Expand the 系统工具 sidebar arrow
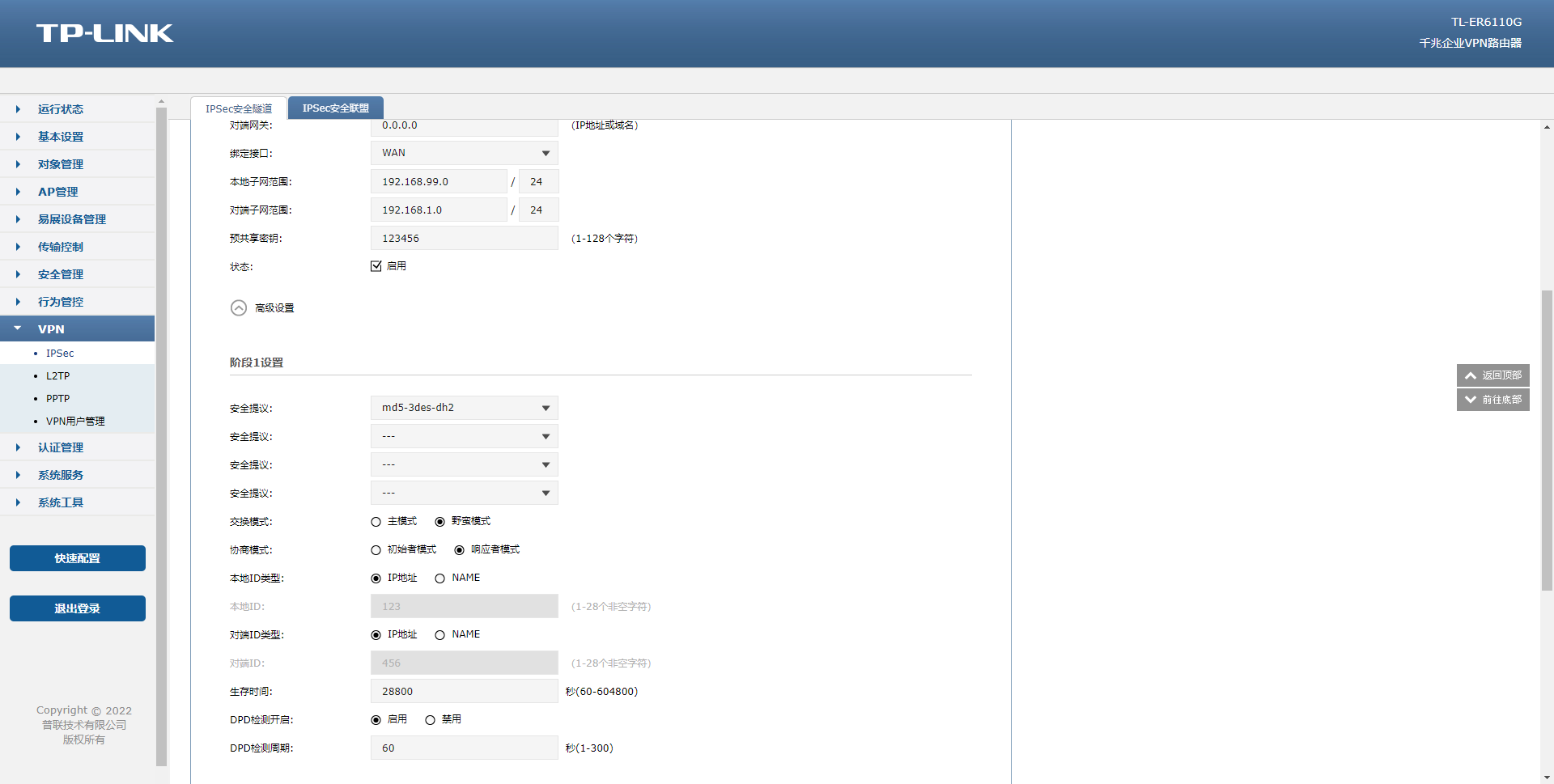 18,502
